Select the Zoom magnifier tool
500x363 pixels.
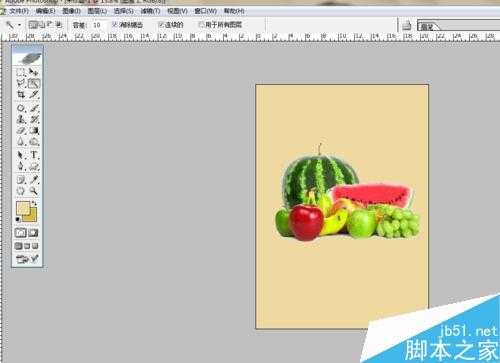34,191
